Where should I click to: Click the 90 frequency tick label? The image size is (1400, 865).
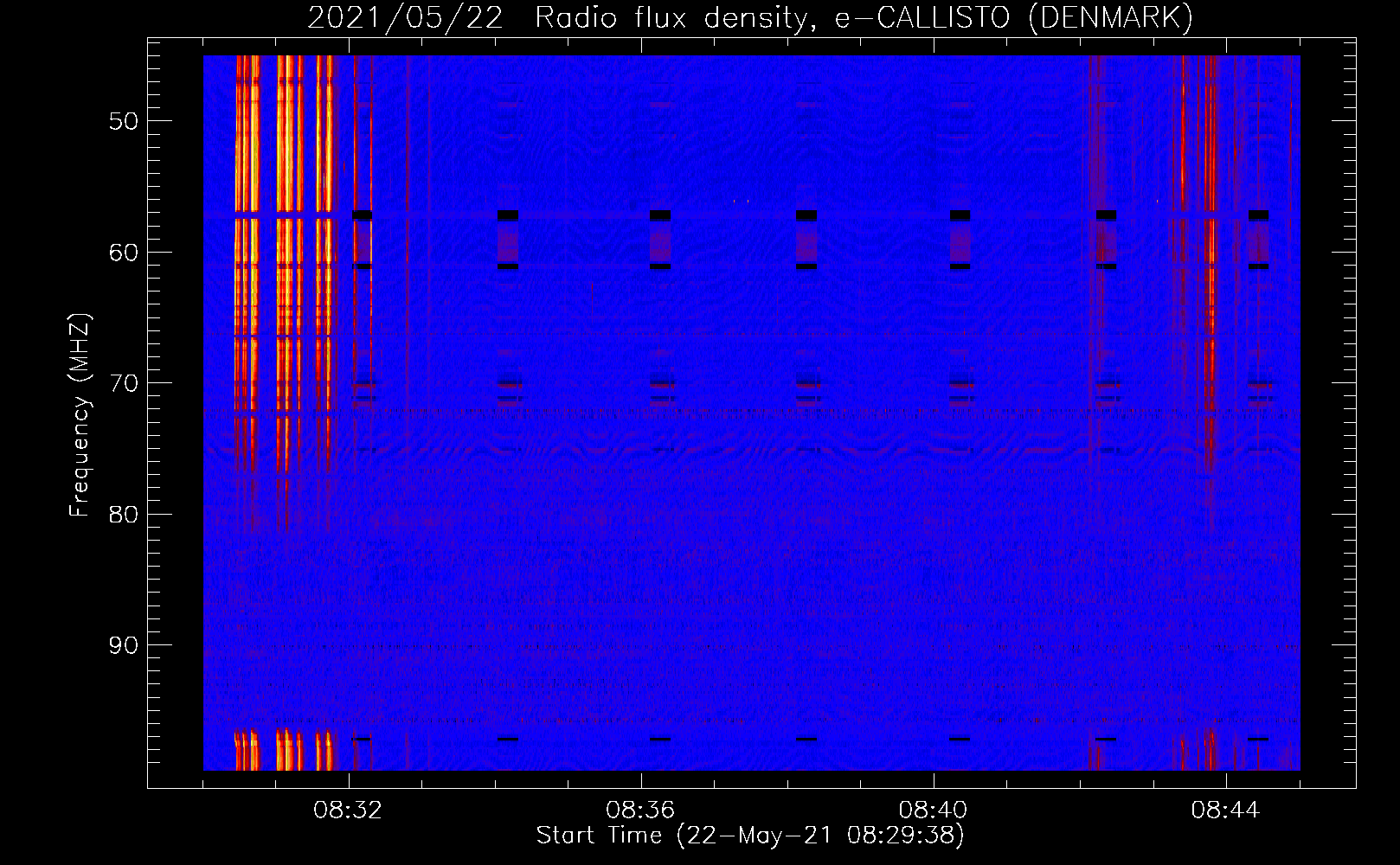pyautogui.click(x=124, y=645)
